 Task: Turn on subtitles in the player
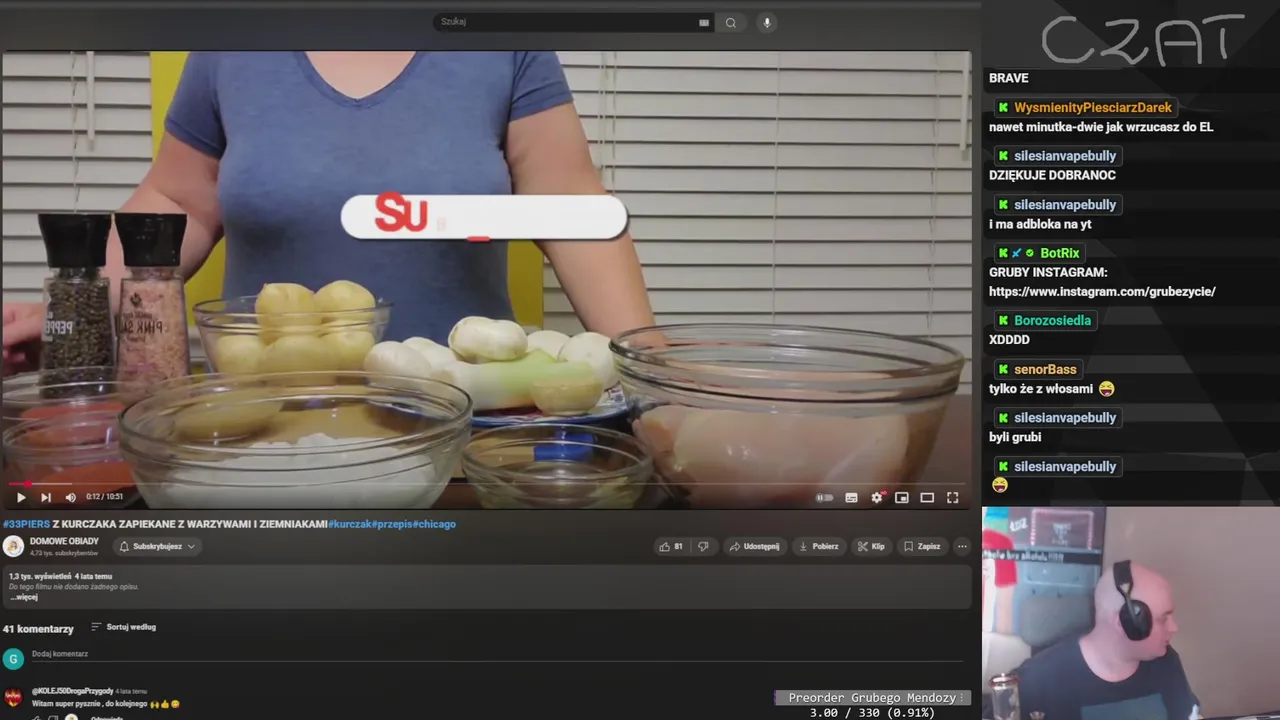[851, 497]
